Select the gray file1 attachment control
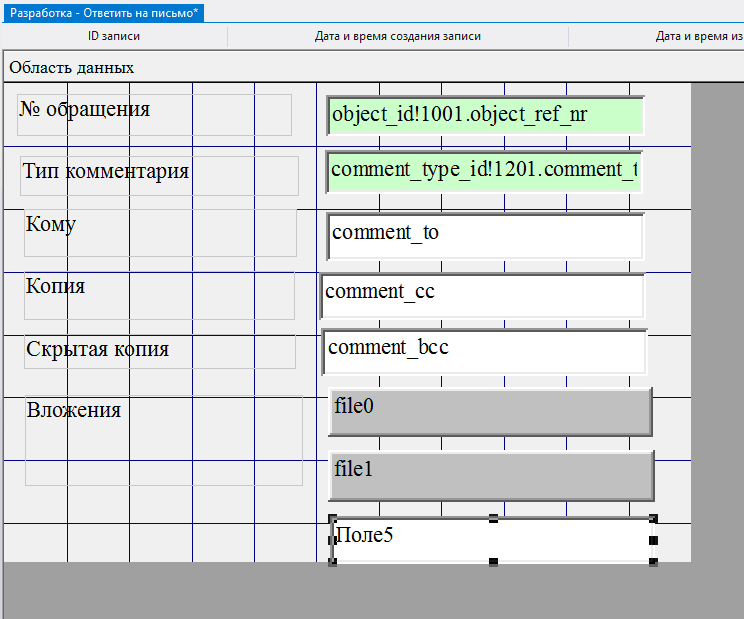Image resolution: width=744 pixels, height=619 pixels. coord(490,474)
